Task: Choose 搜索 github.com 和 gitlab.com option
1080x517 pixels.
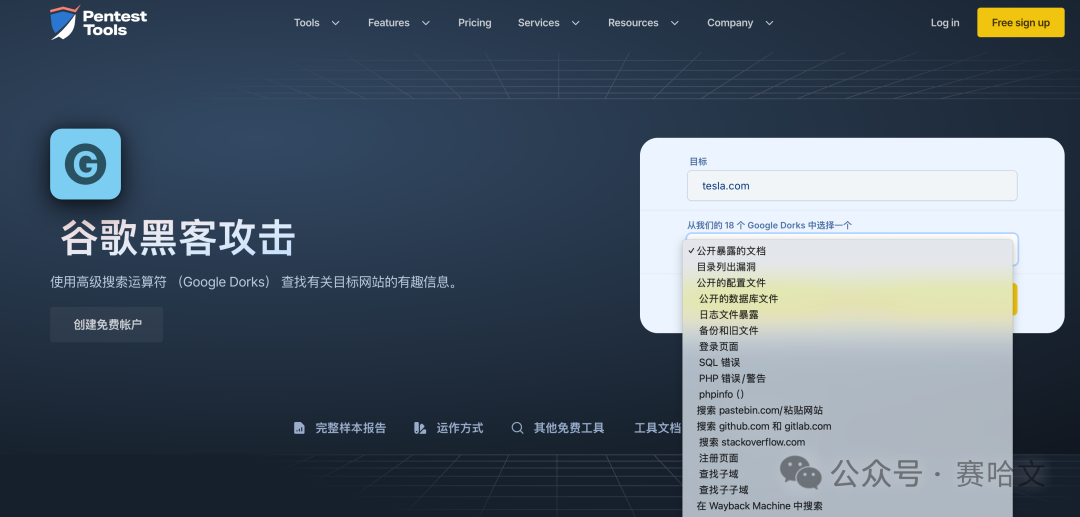Action: (x=847, y=426)
